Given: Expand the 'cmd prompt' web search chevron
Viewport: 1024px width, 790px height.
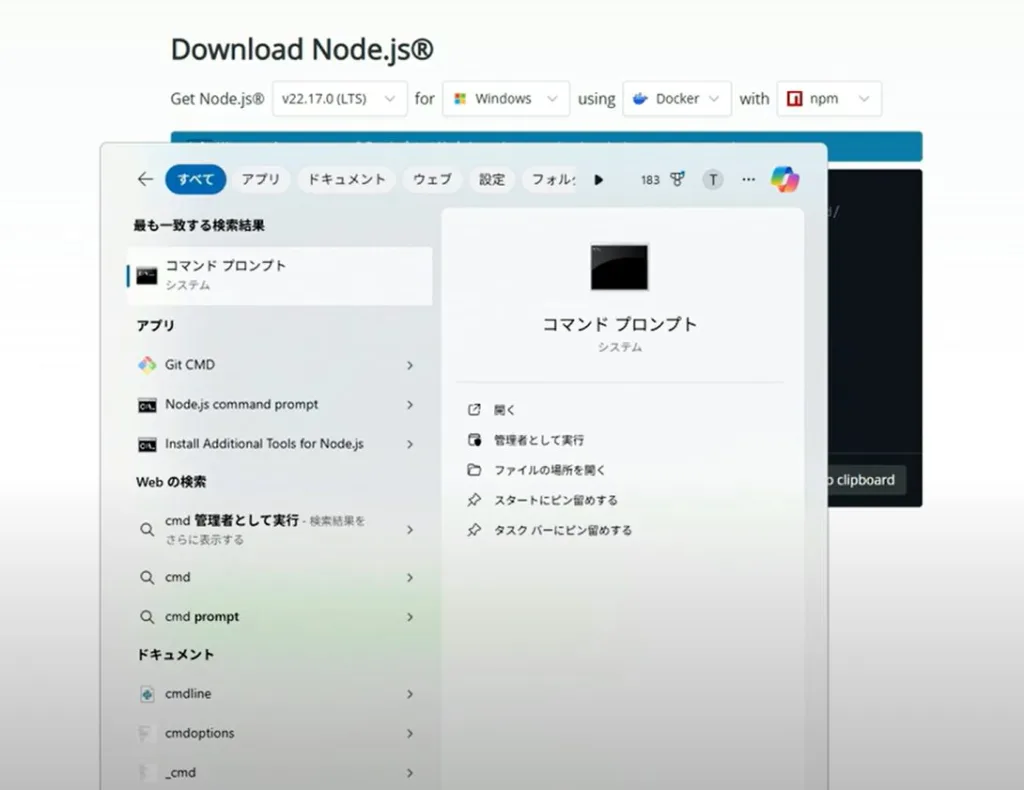Looking at the screenshot, I should (x=410, y=617).
